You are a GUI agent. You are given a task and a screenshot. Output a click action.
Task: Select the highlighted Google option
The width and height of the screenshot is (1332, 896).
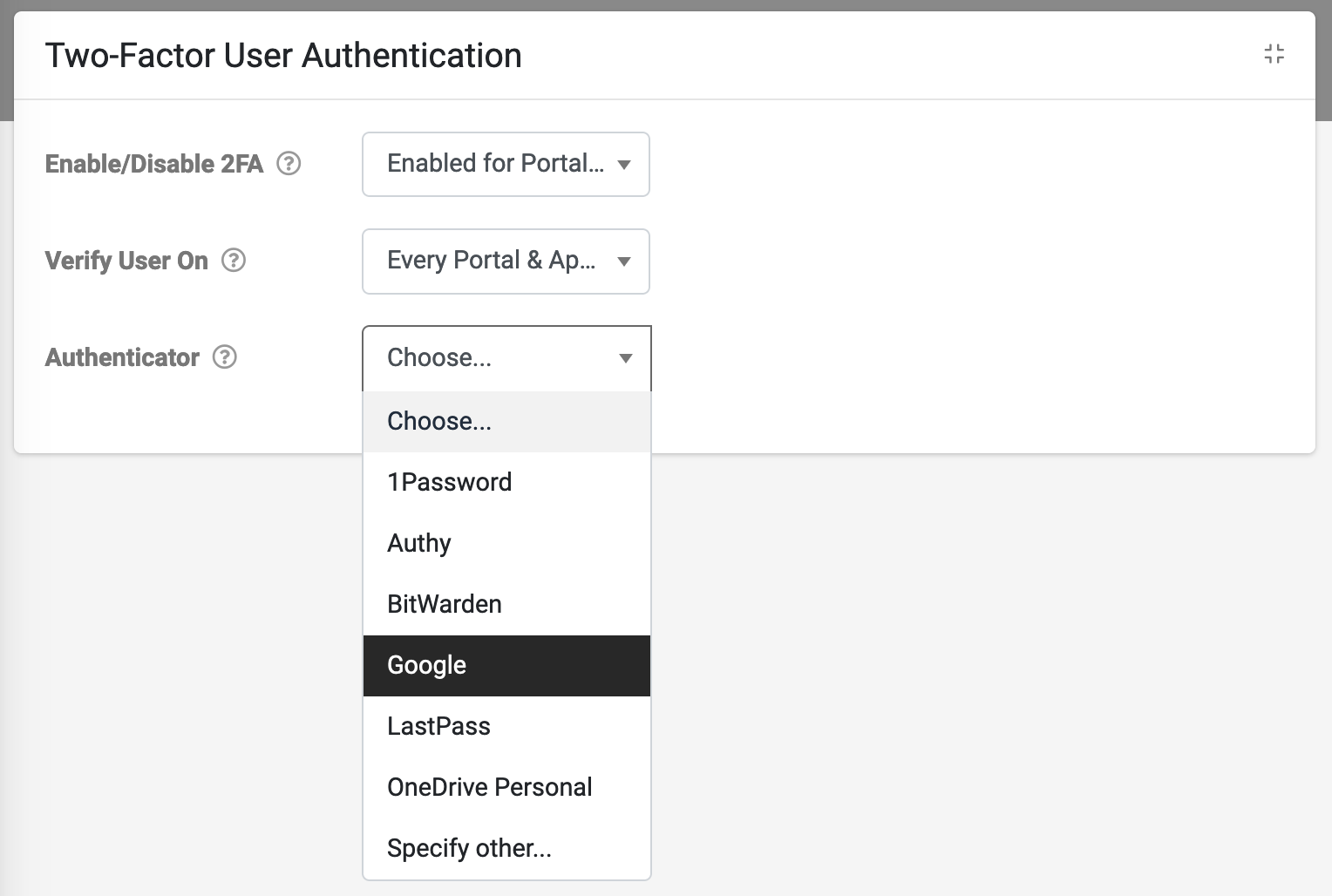(506, 666)
